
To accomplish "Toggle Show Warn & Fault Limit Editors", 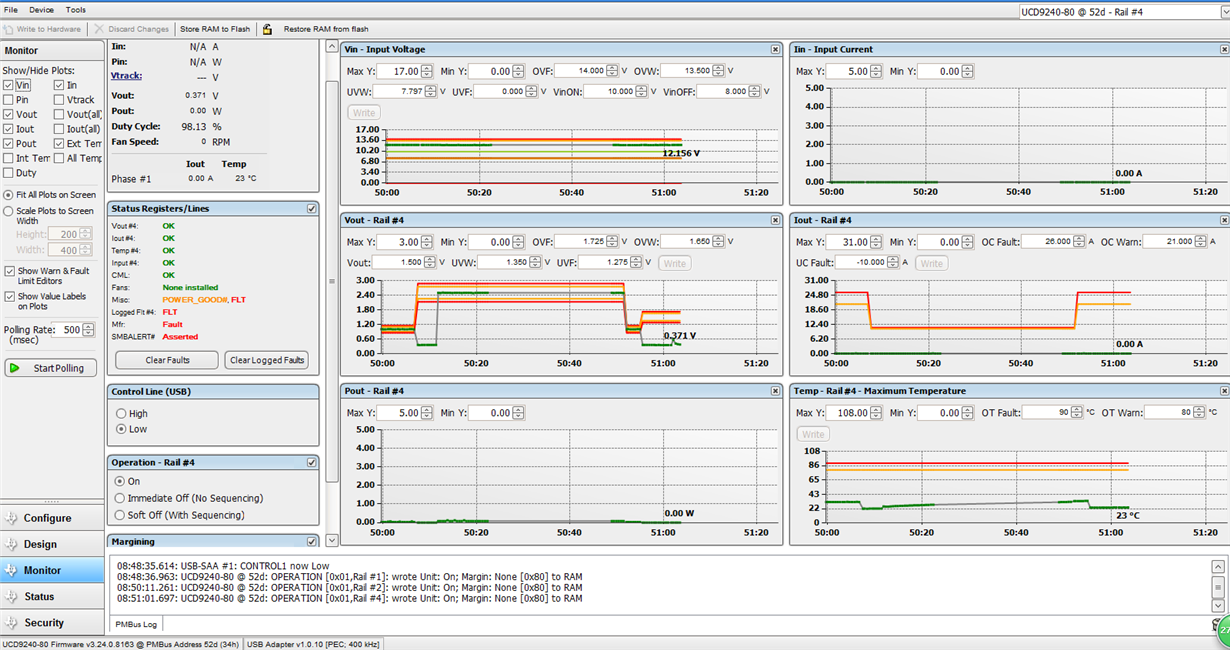I will (9, 271).
